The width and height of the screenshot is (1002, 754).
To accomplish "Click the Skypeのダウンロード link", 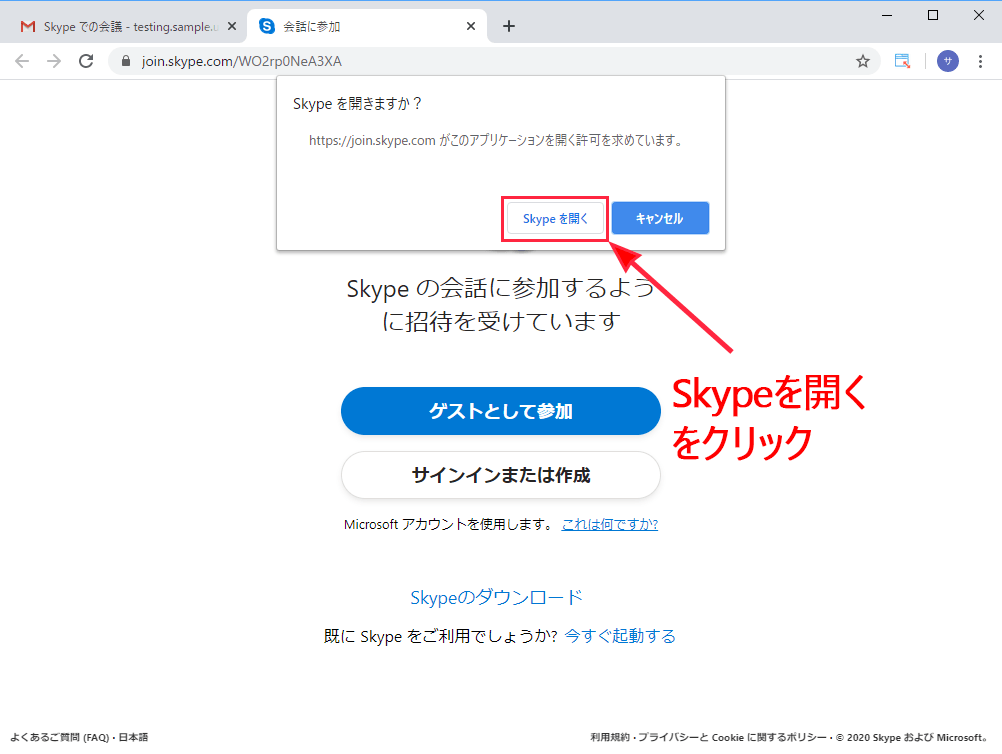I will pos(496,598).
